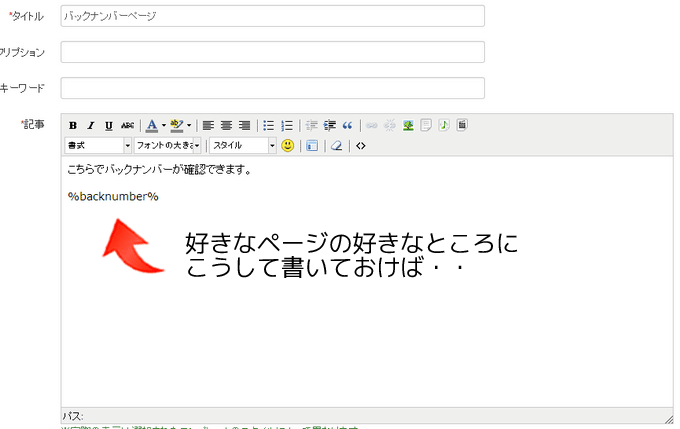Insert a bulleted list

(268, 126)
